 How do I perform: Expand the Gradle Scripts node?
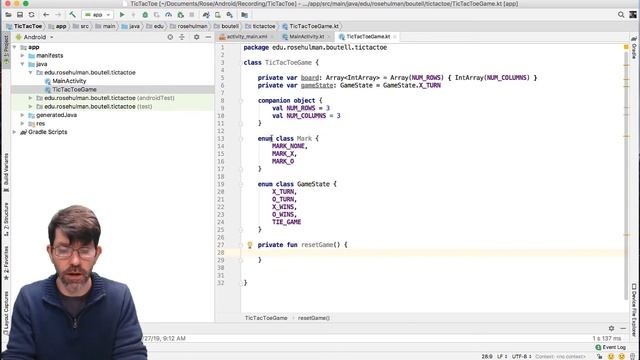point(15,132)
